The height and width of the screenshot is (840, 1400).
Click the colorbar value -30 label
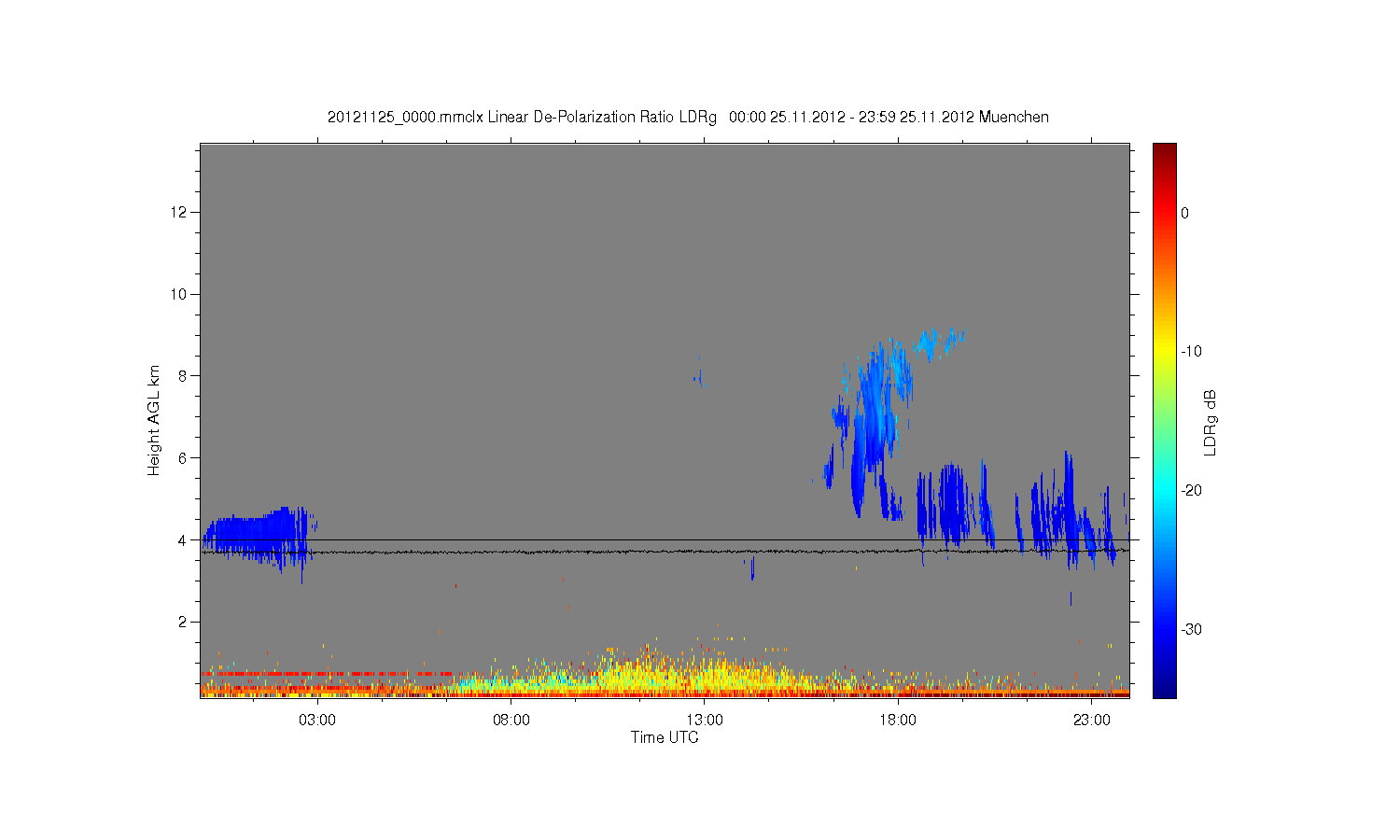(x=1191, y=630)
